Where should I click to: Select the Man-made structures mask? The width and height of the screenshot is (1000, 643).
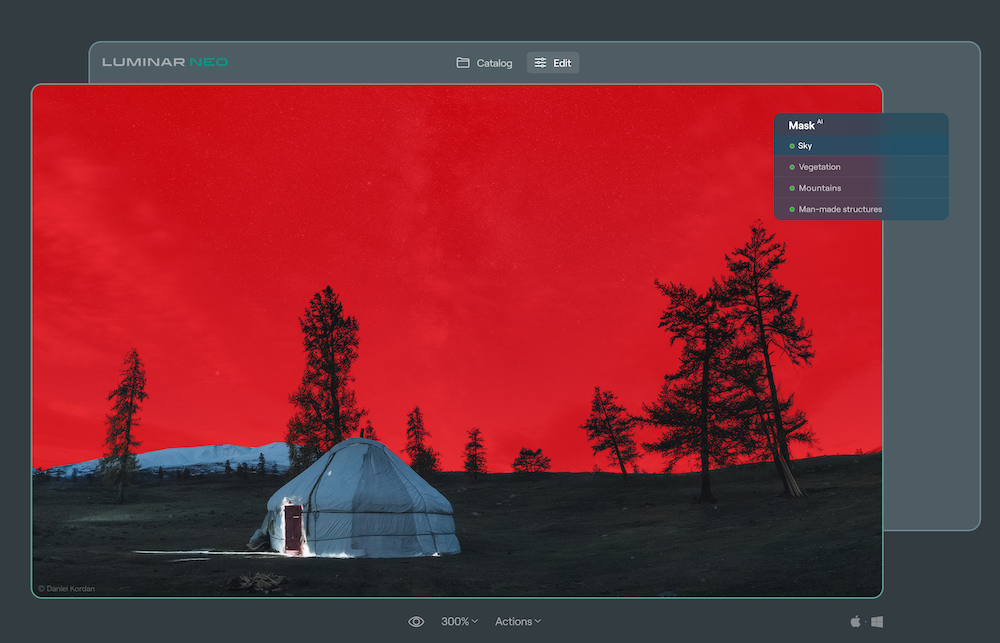840,209
